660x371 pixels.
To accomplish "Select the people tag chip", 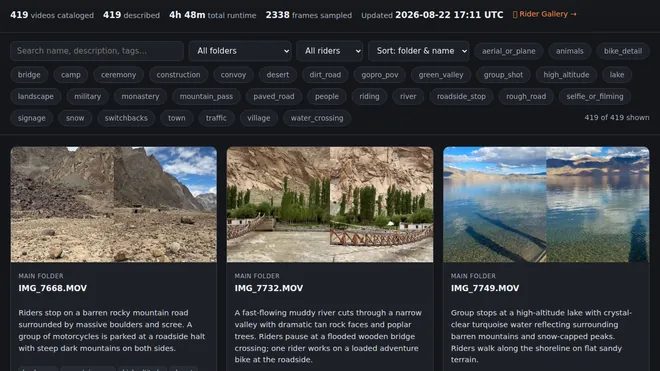I will (327, 96).
